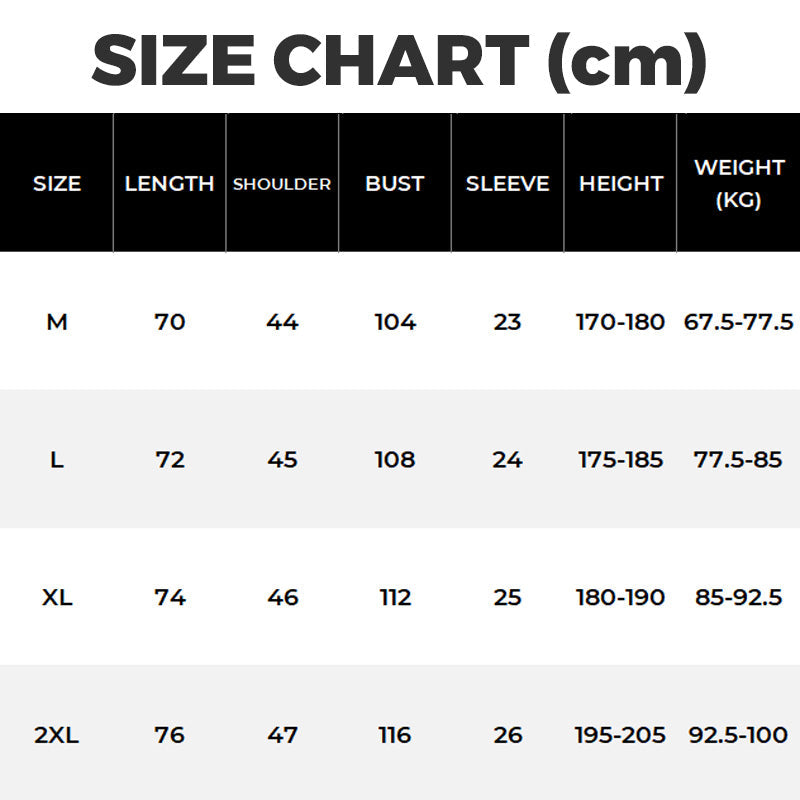
Task: Select the LENGTH column header
Action: coord(169,184)
